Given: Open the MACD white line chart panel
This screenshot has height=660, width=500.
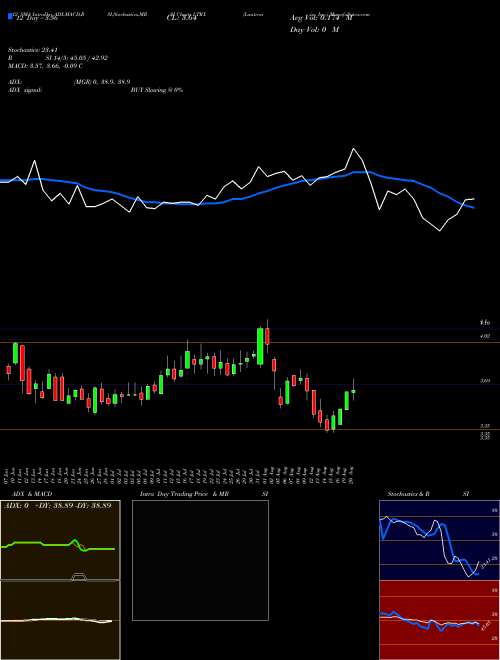Looking at the screenshot, I should pos(60,620).
